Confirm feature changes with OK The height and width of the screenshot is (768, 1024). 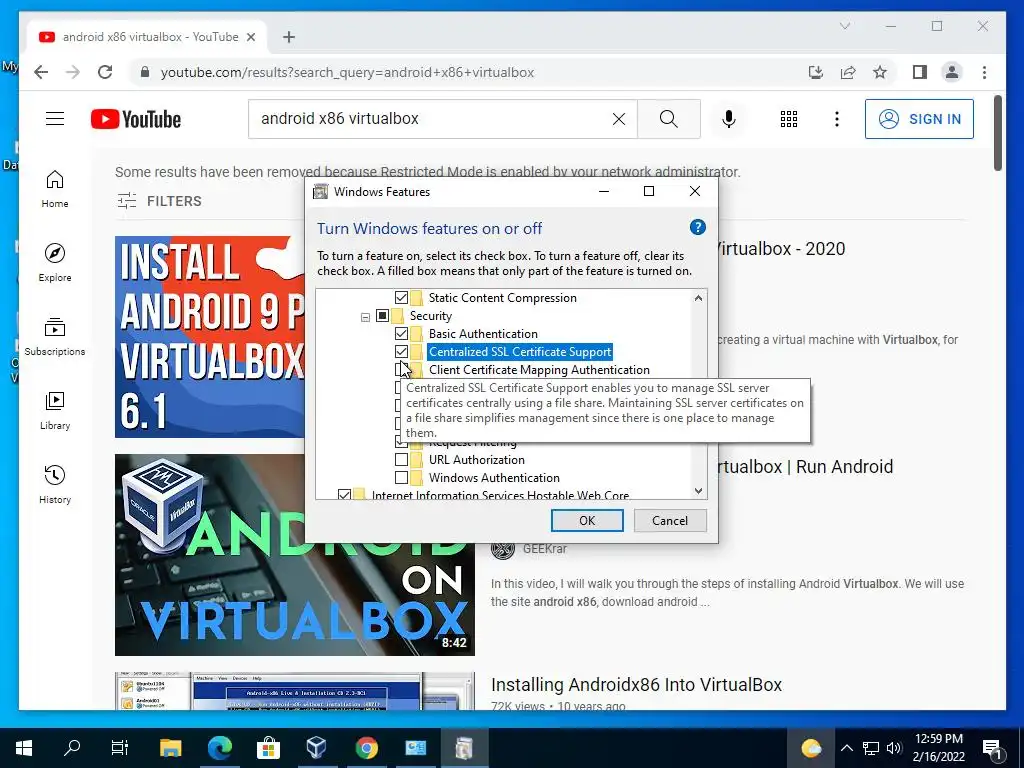pyautogui.click(x=587, y=520)
